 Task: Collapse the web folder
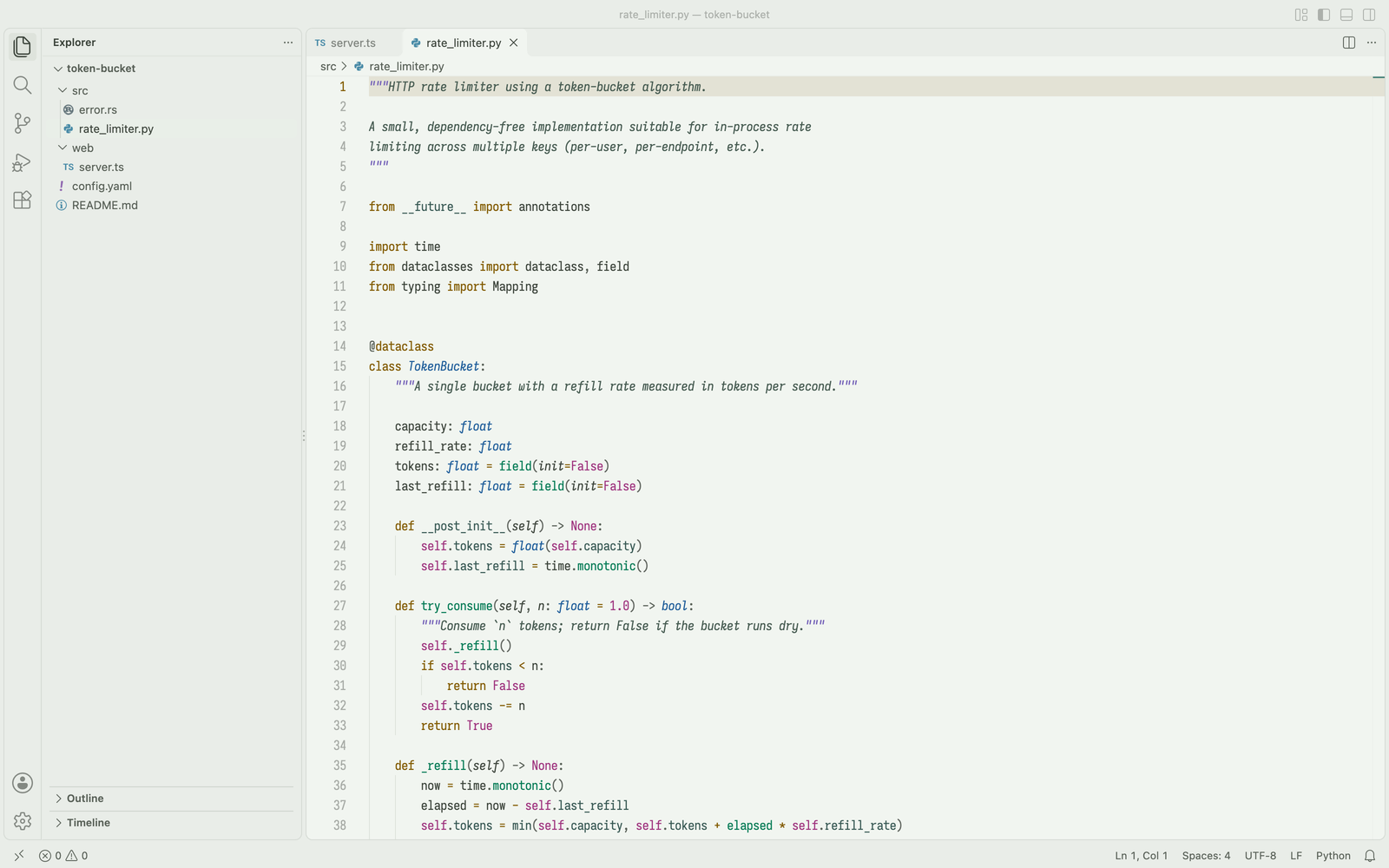pos(172,148)
